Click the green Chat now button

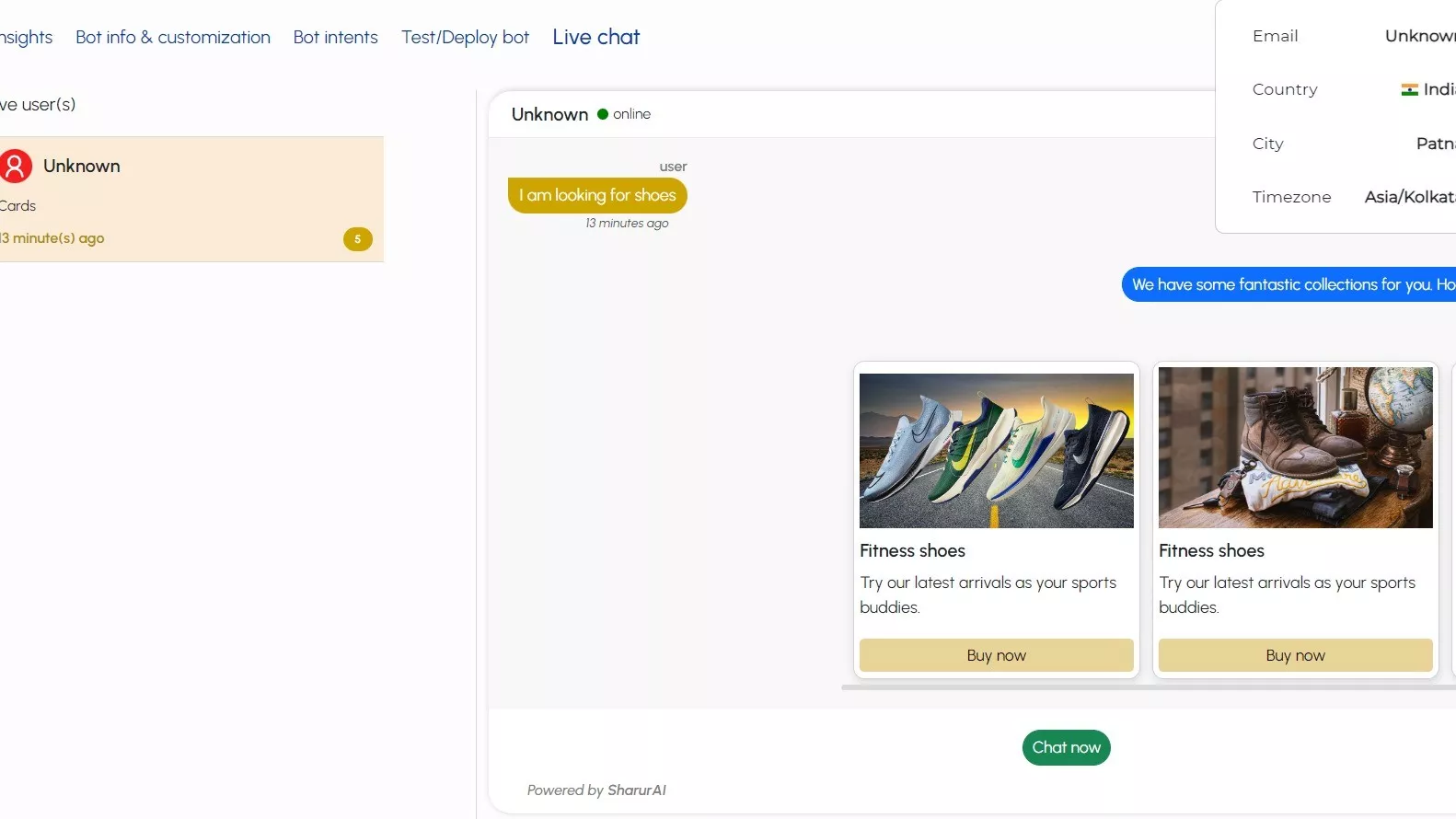[1066, 747]
